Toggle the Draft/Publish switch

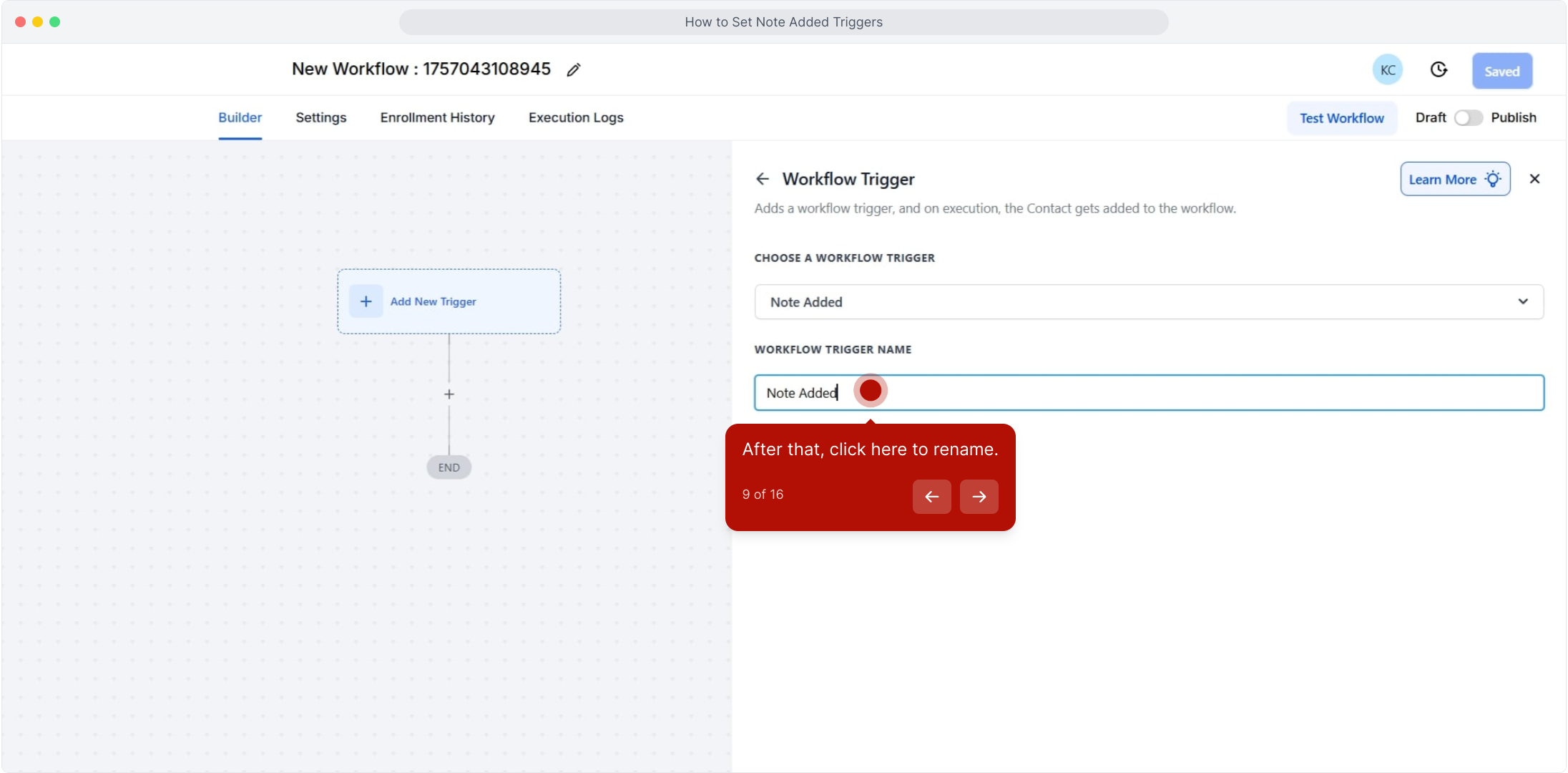[1468, 117]
